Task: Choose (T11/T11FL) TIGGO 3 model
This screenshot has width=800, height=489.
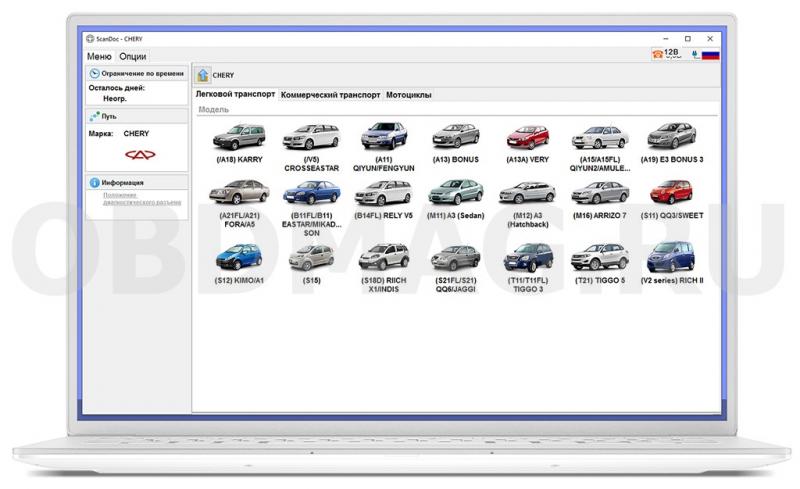Action: point(528,267)
